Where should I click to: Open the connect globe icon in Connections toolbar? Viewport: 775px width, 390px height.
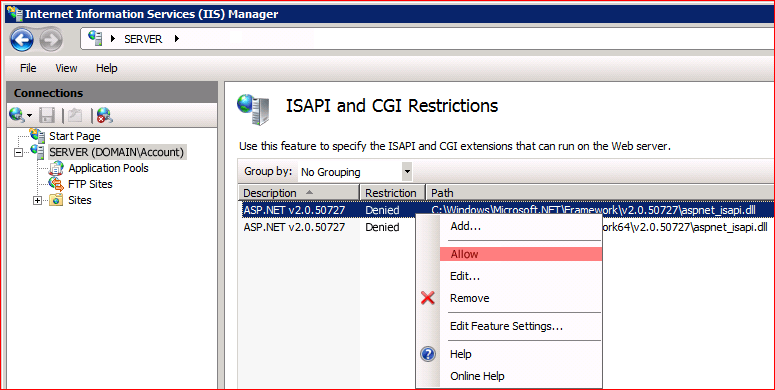pyautogui.click(x=16, y=115)
